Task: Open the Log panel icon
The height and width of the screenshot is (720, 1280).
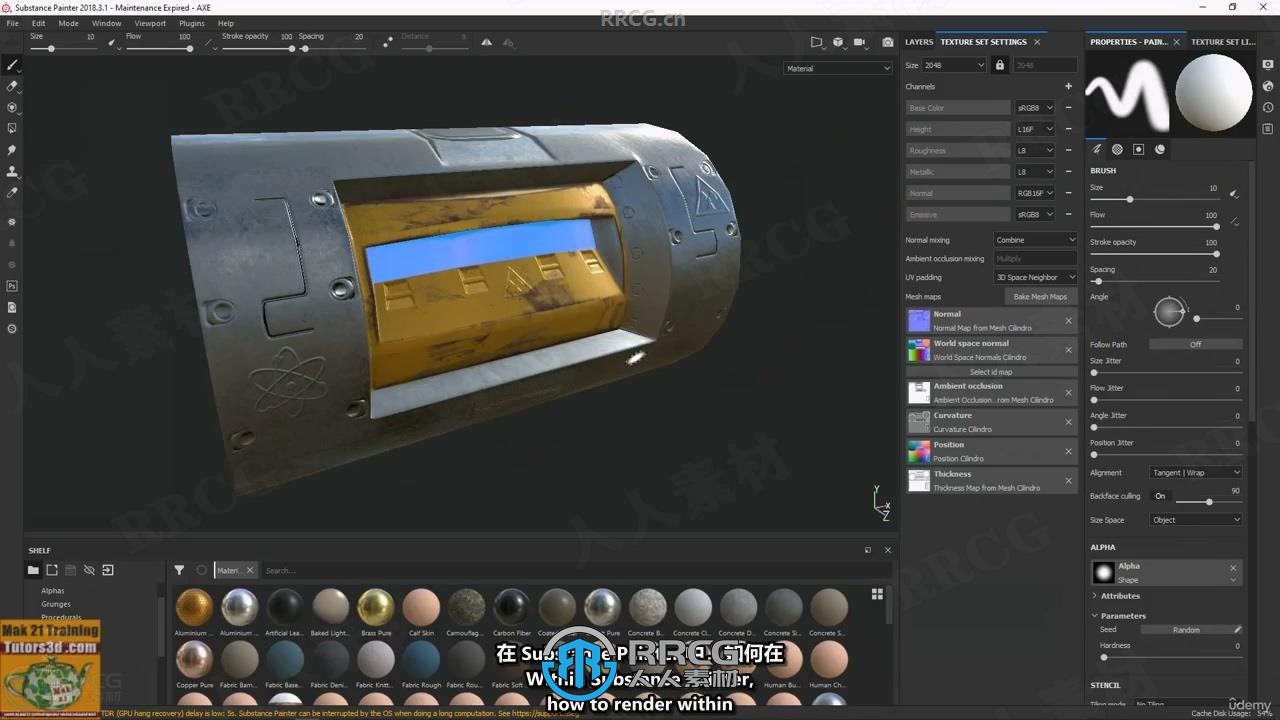Action: 1267,128
